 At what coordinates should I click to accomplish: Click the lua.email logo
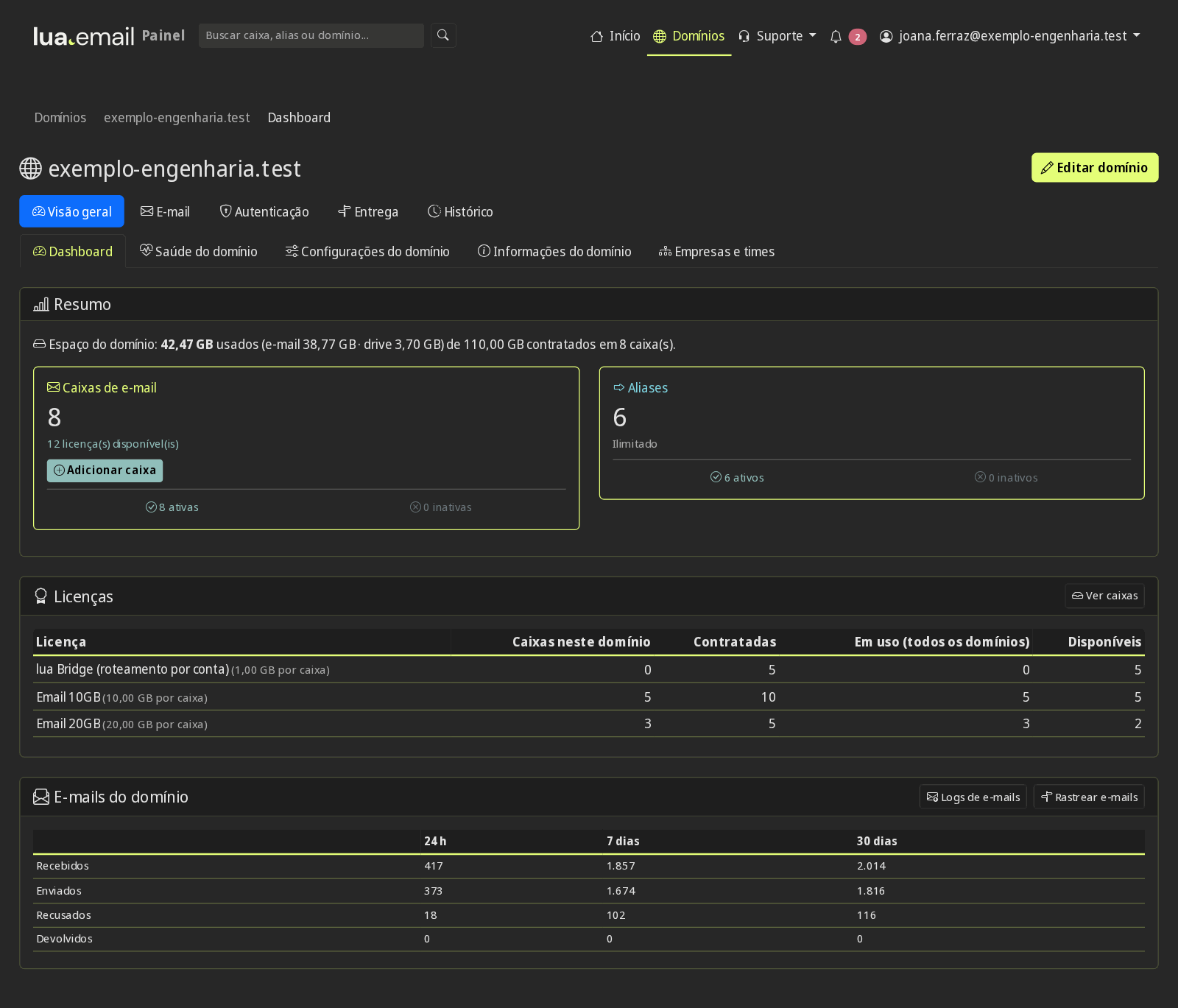pos(84,36)
